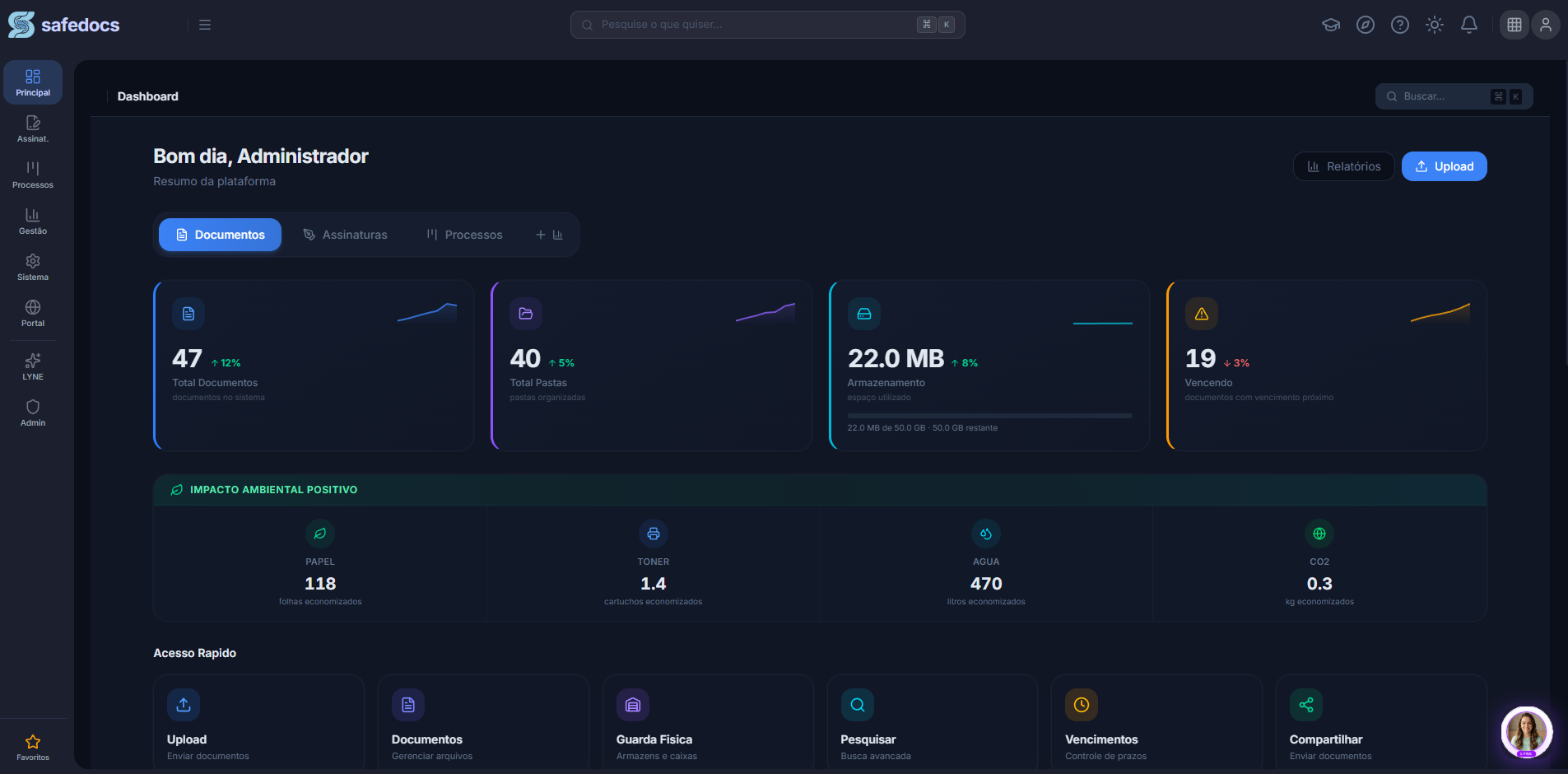
Task: Open the LYNE assistant sidebar item
Action: tap(33, 366)
